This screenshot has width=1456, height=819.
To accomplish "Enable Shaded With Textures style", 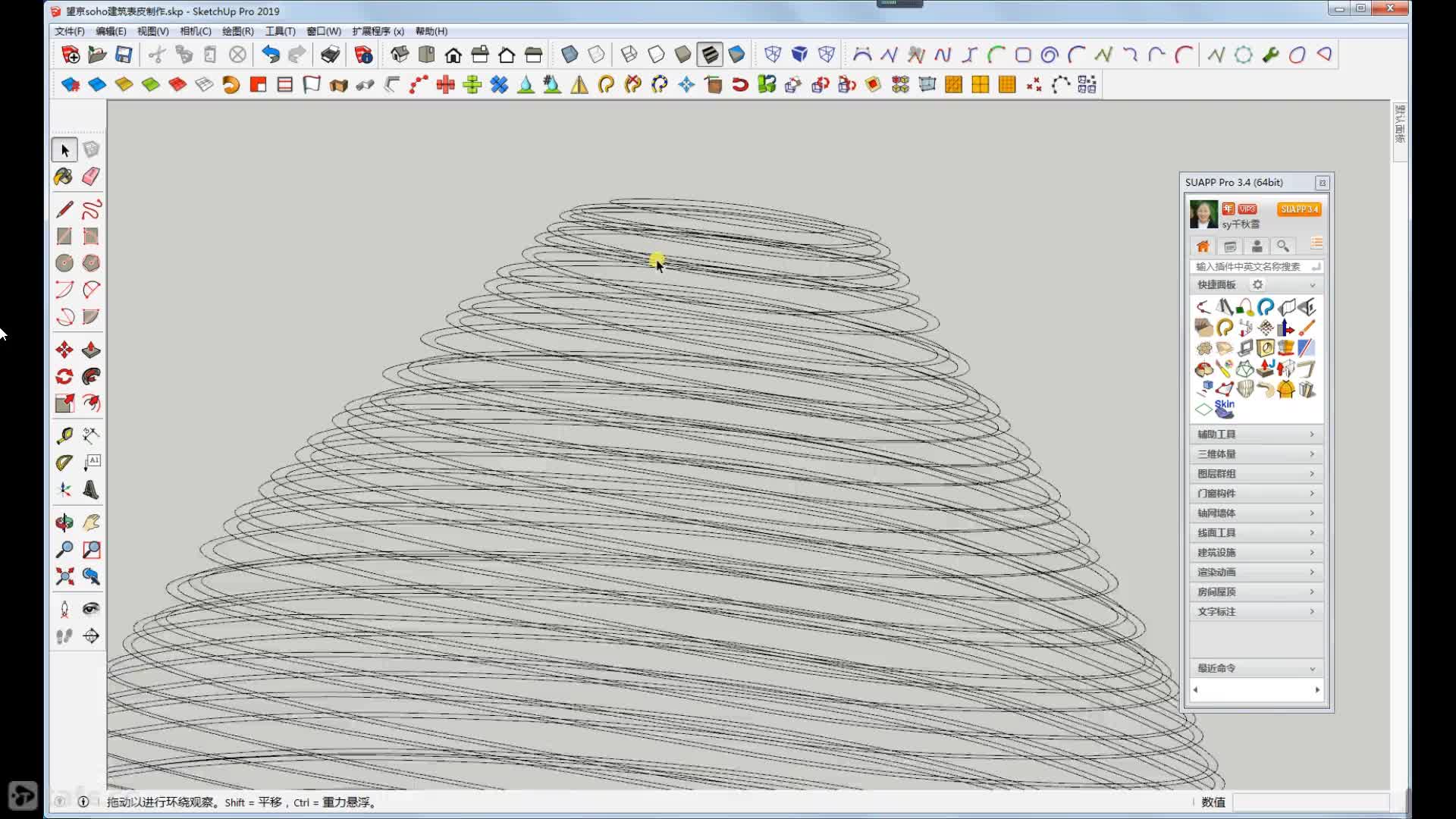I will coord(710,55).
